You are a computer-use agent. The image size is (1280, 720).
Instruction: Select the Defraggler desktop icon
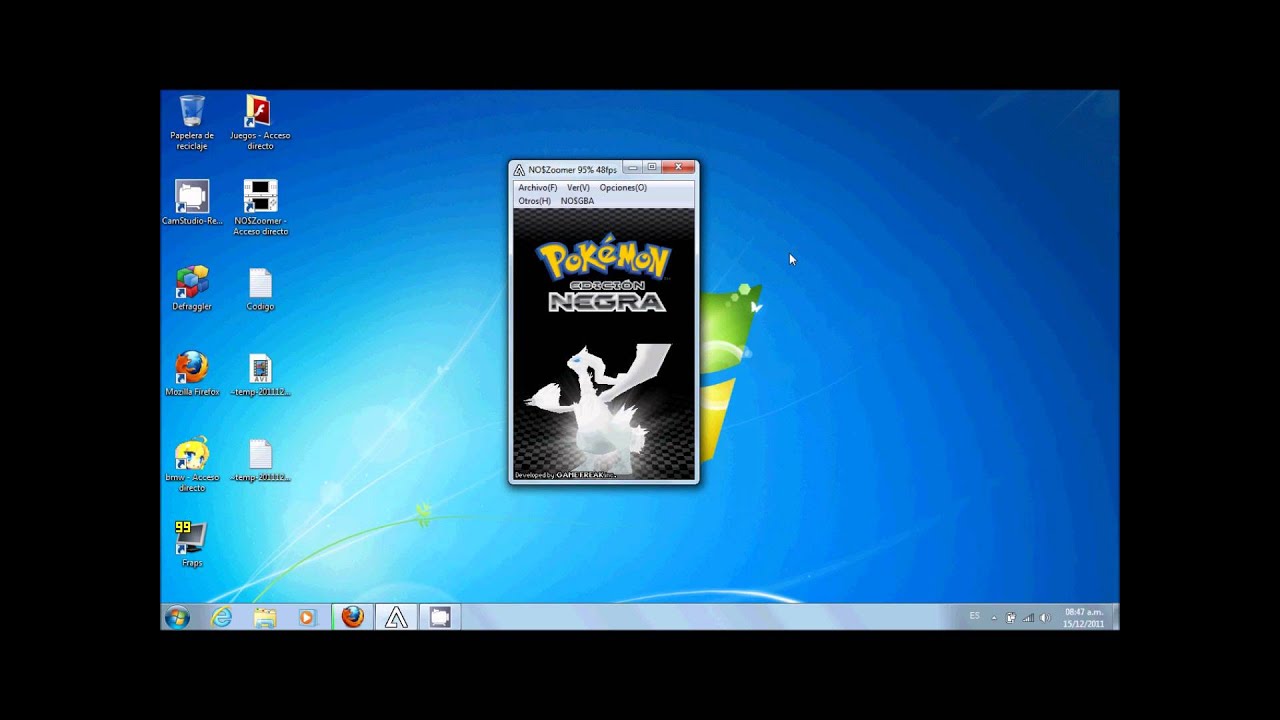click(x=192, y=289)
